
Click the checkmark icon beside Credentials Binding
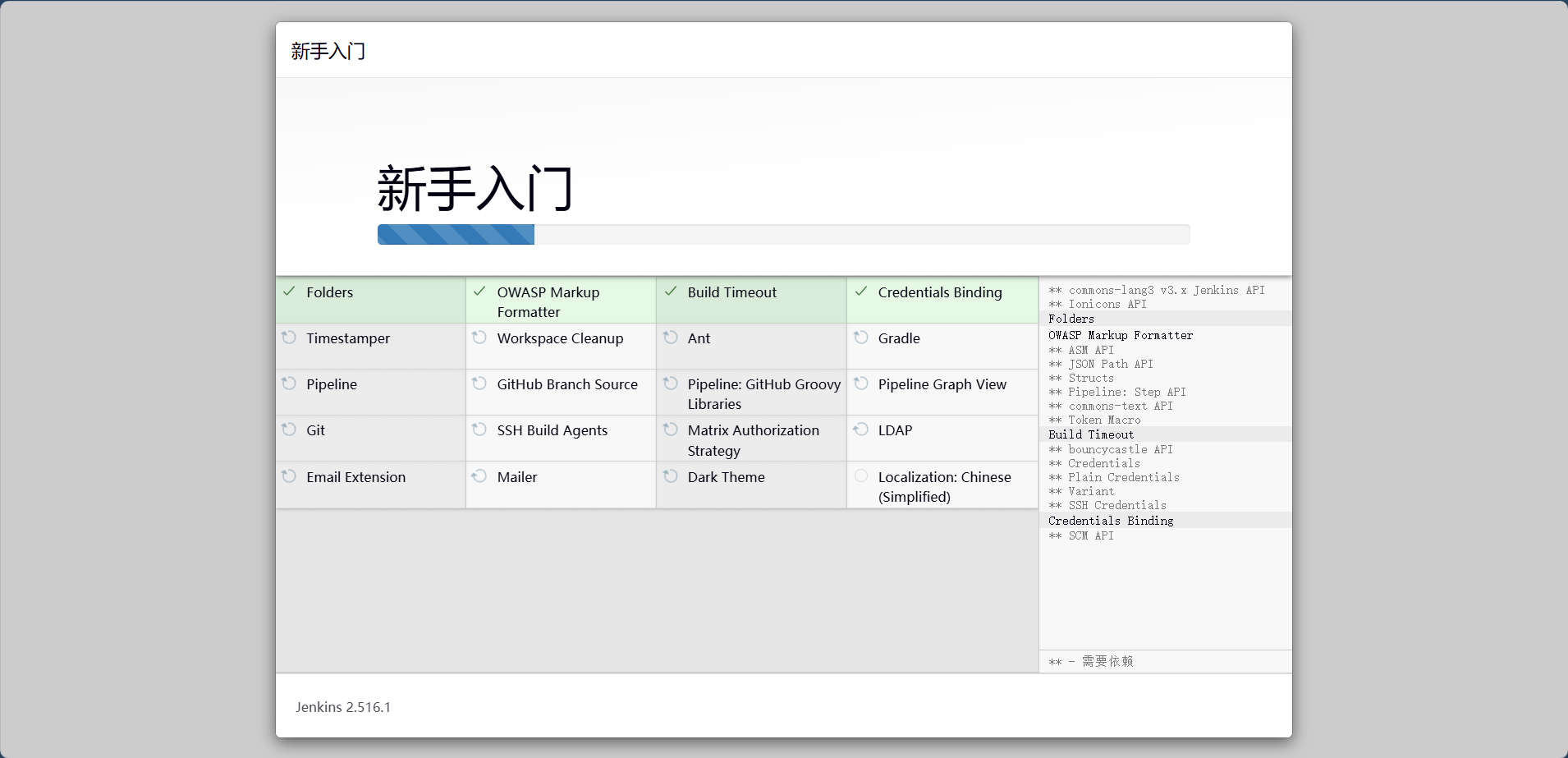[861, 292]
